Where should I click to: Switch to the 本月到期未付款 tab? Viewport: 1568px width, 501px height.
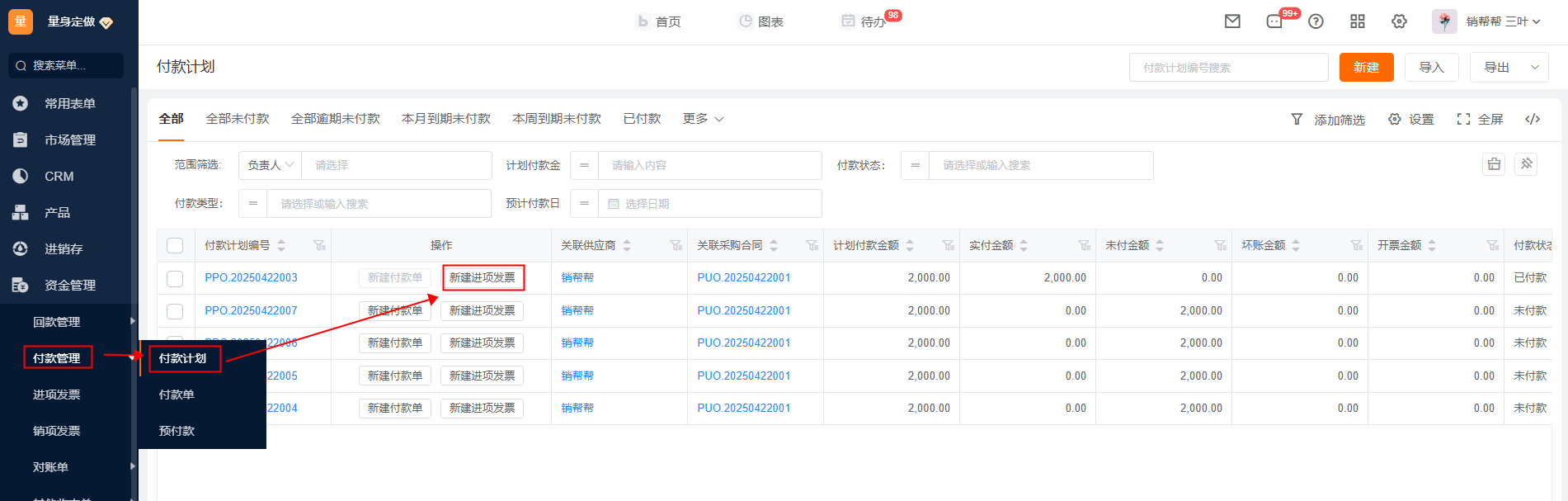446,119
